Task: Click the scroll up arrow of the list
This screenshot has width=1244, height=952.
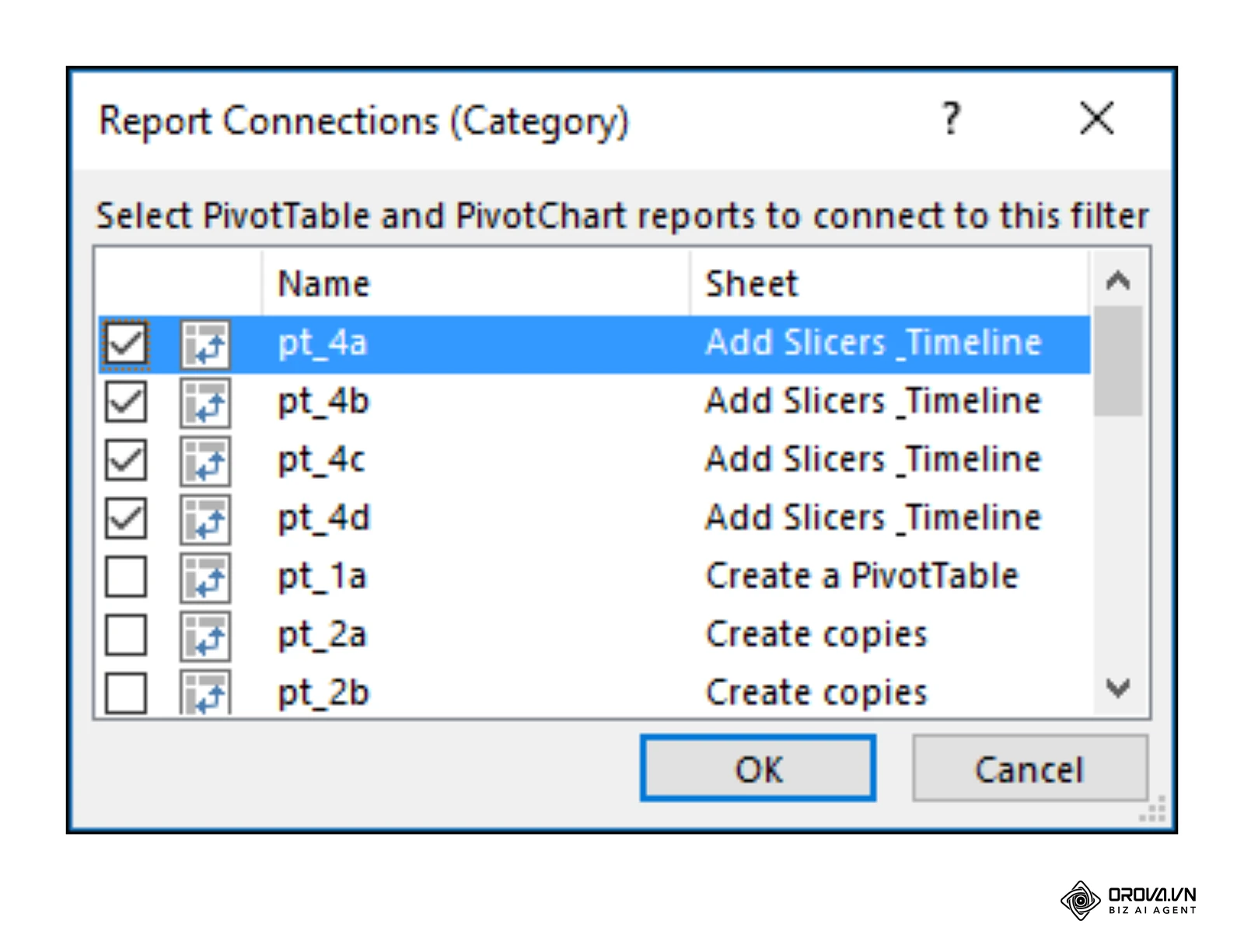Action: (1118, 280)
